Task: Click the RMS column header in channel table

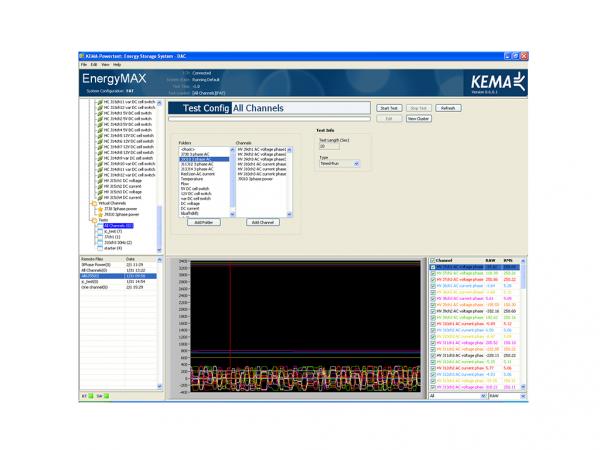Action: [x=508, y=261]
